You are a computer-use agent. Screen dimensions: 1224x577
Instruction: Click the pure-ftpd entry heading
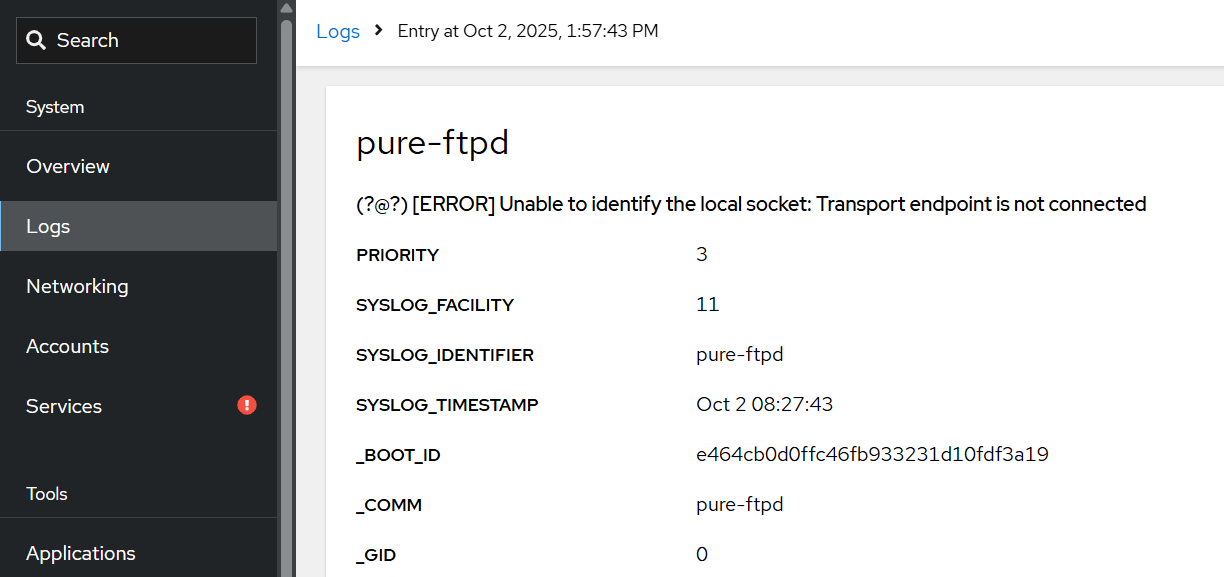[433, 143]
